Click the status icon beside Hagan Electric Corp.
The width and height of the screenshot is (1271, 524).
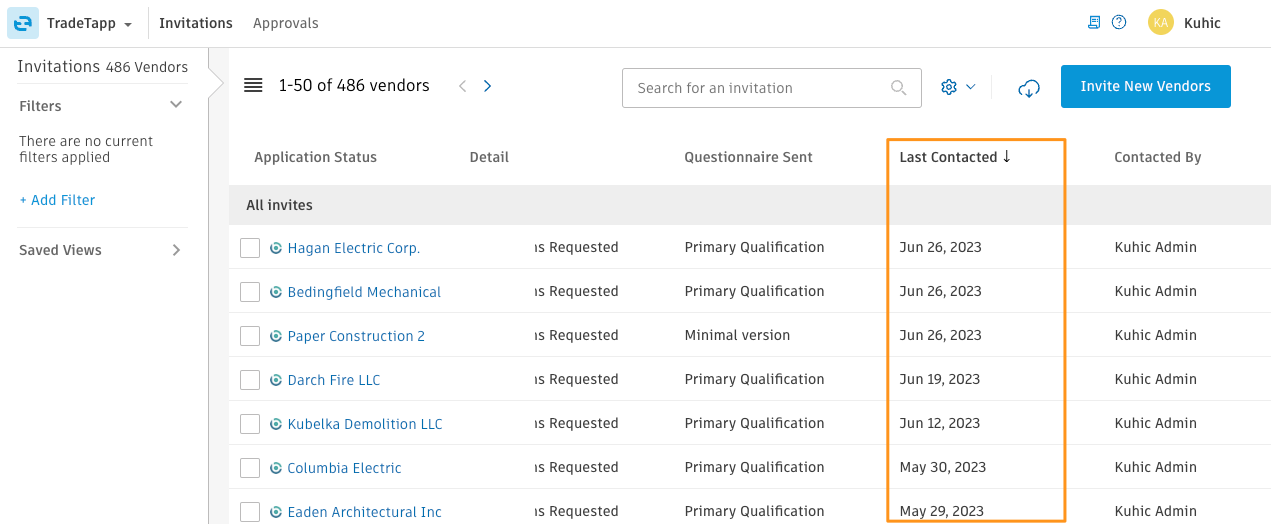pos(276,248)
